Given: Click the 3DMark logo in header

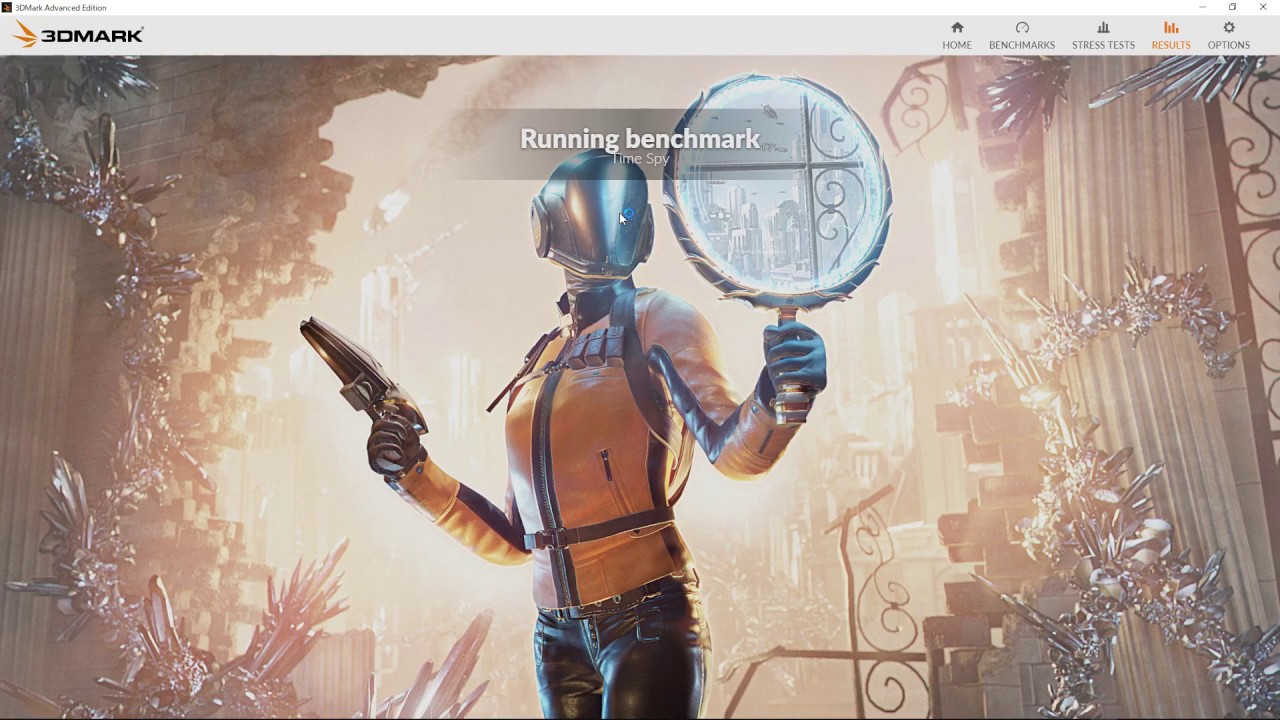Looking at the screenshot, I should click(78, 35).
